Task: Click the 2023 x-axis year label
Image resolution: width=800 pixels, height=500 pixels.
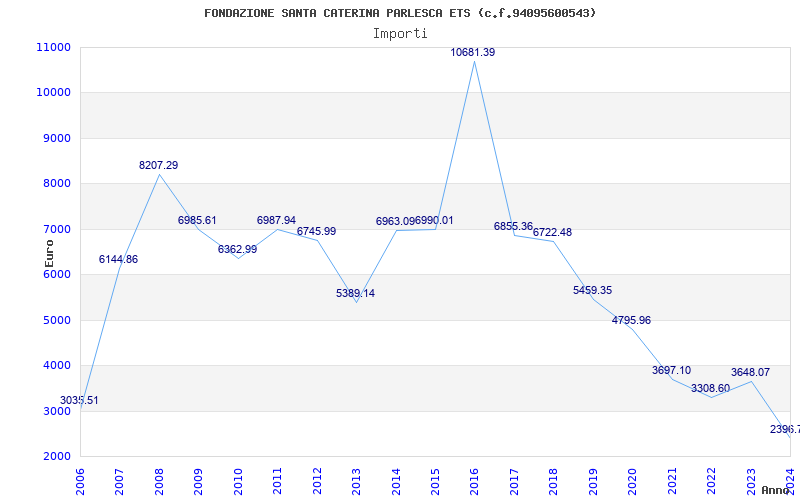Action: click(x=751, y=482)
